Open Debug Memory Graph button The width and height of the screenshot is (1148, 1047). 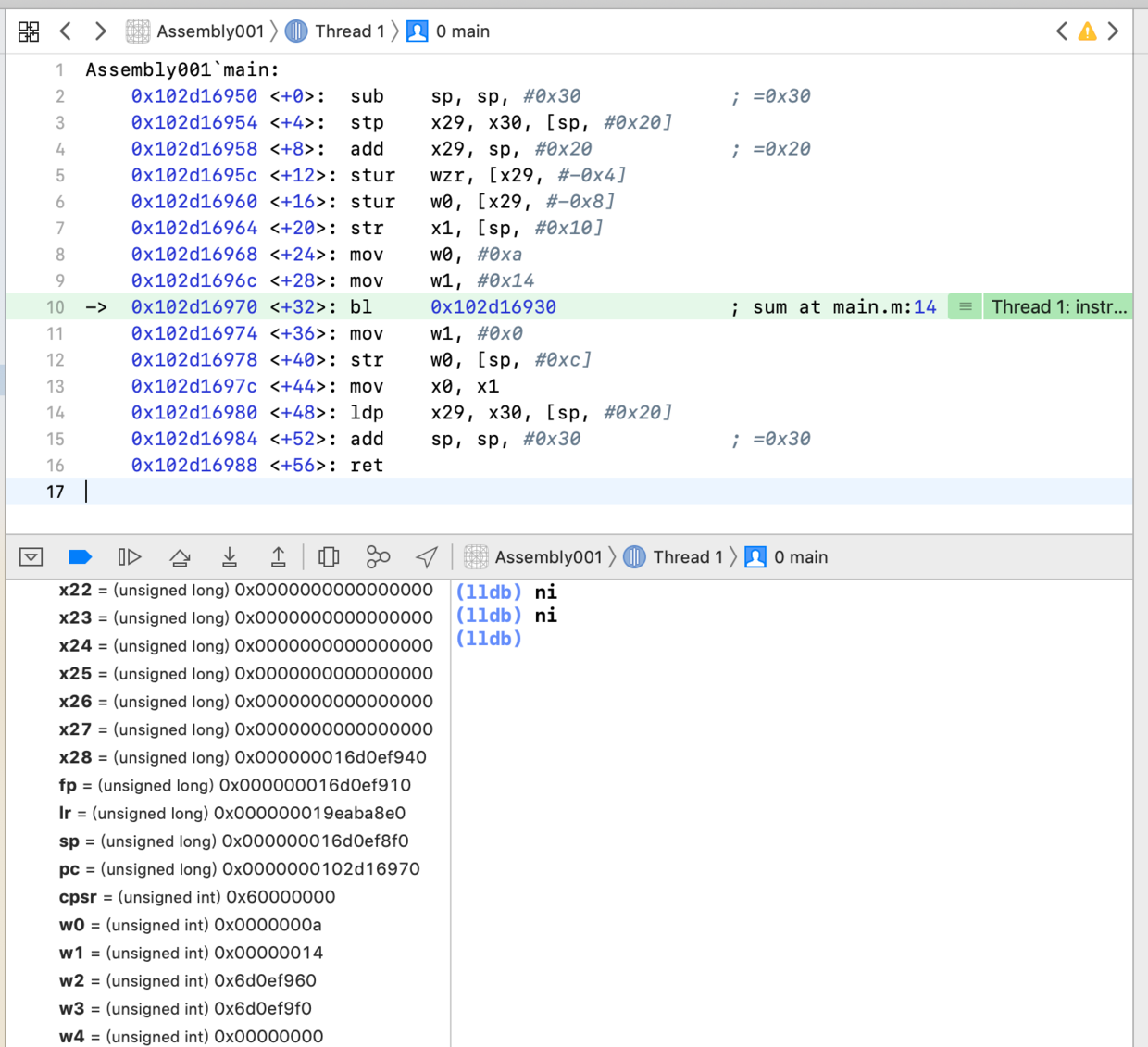(x=378, y=557)
